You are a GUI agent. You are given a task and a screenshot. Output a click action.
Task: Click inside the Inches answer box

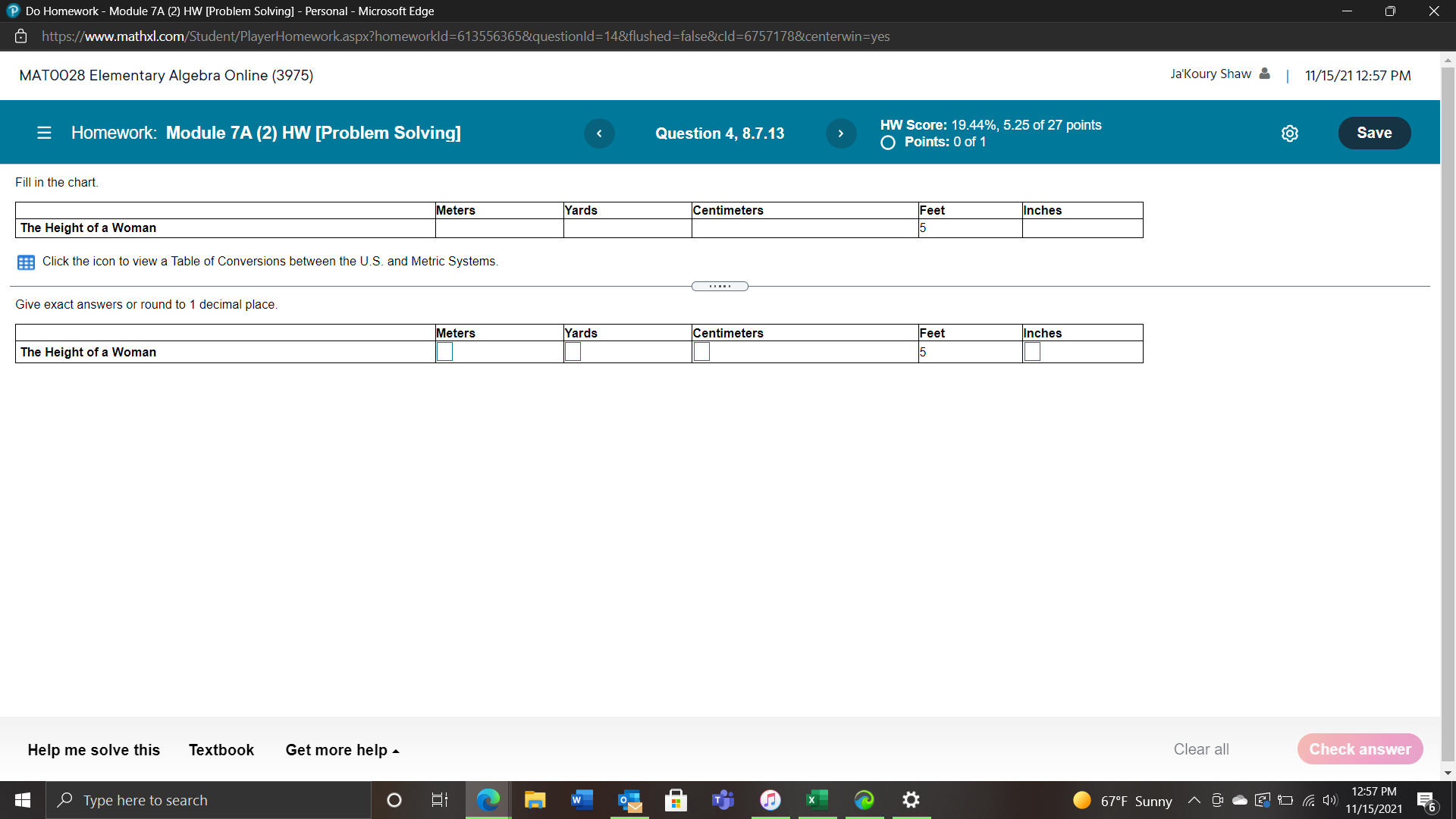(1032, 351)
